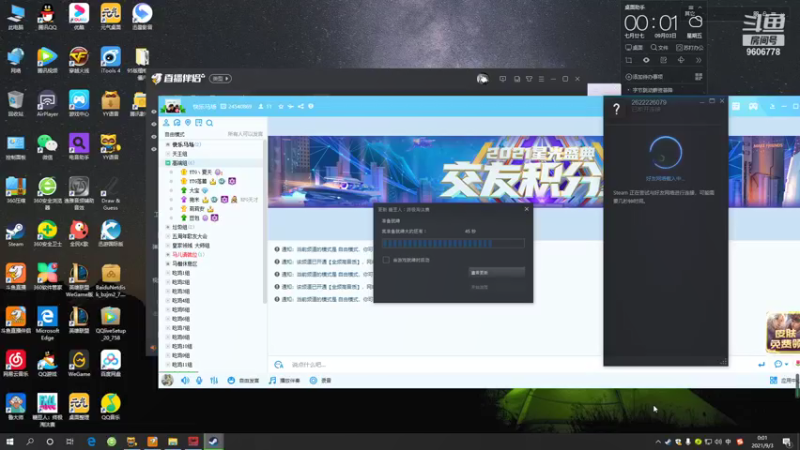Click the calendar board icon in YY channel toolbar
This screenshot has height=450, width=800.
click(x=198, y=123)
